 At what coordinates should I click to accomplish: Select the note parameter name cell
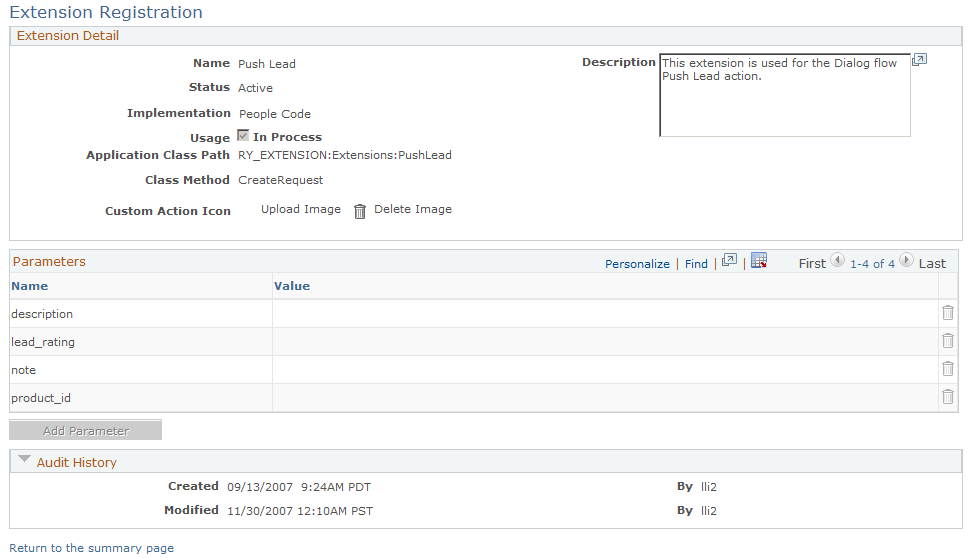pos(141,370)
